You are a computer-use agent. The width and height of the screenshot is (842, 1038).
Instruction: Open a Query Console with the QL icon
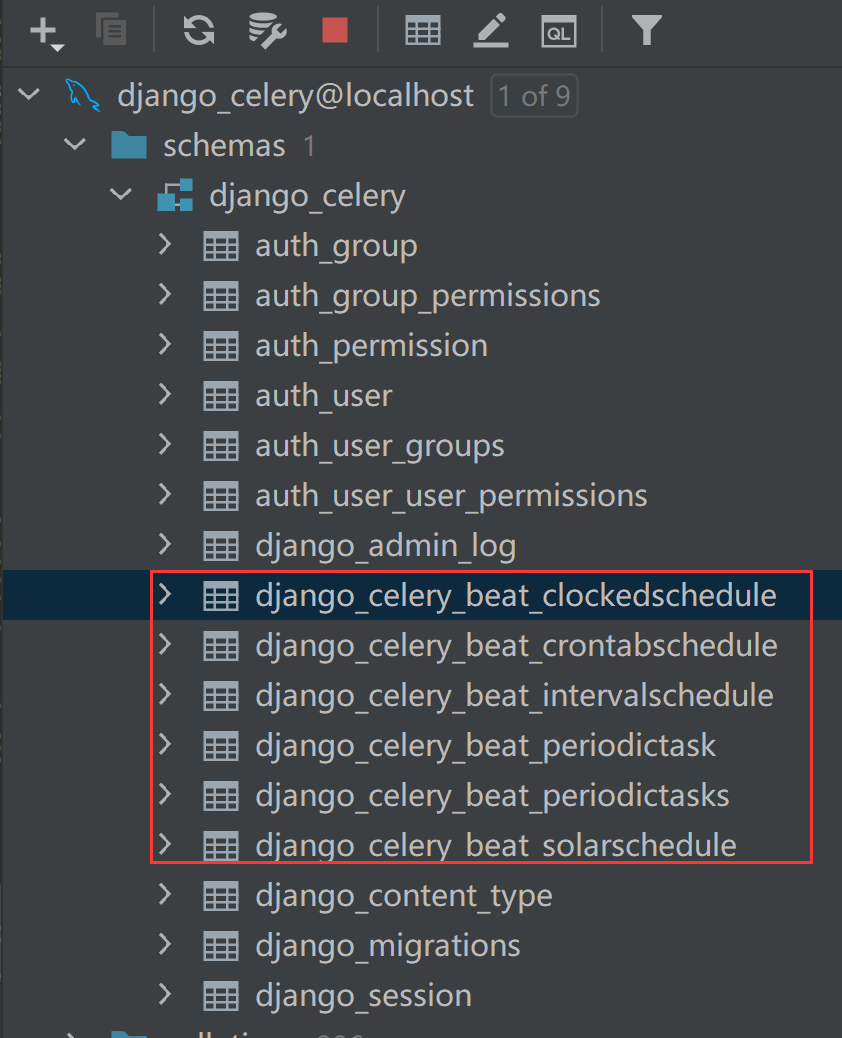point(559,31)
